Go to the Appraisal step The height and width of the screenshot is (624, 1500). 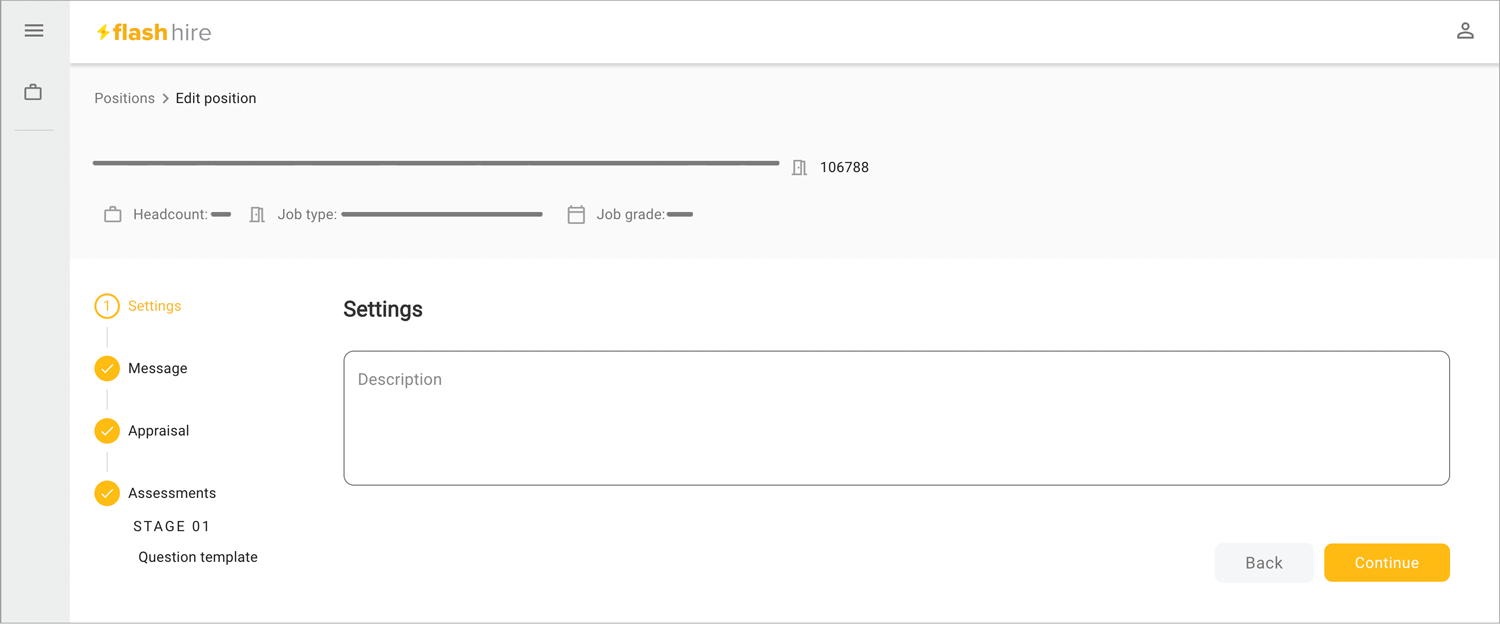coord(159,431)
